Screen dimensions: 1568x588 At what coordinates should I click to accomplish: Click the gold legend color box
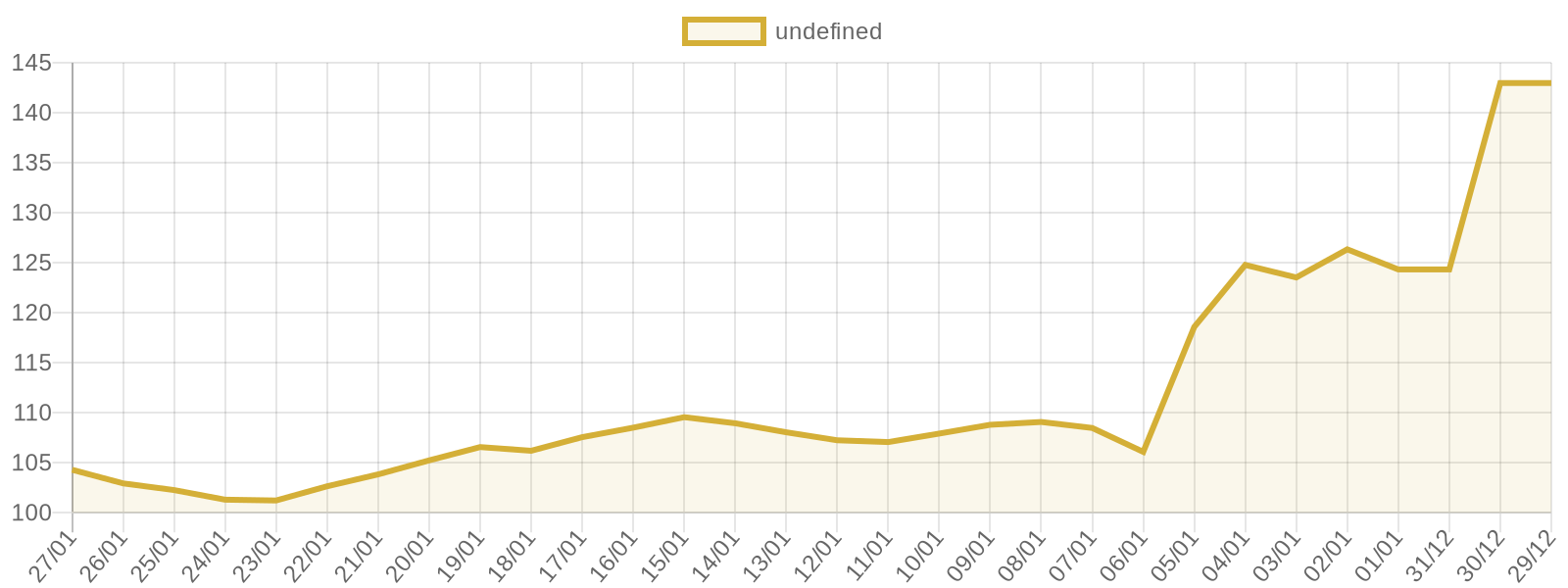tap(723, 31)
